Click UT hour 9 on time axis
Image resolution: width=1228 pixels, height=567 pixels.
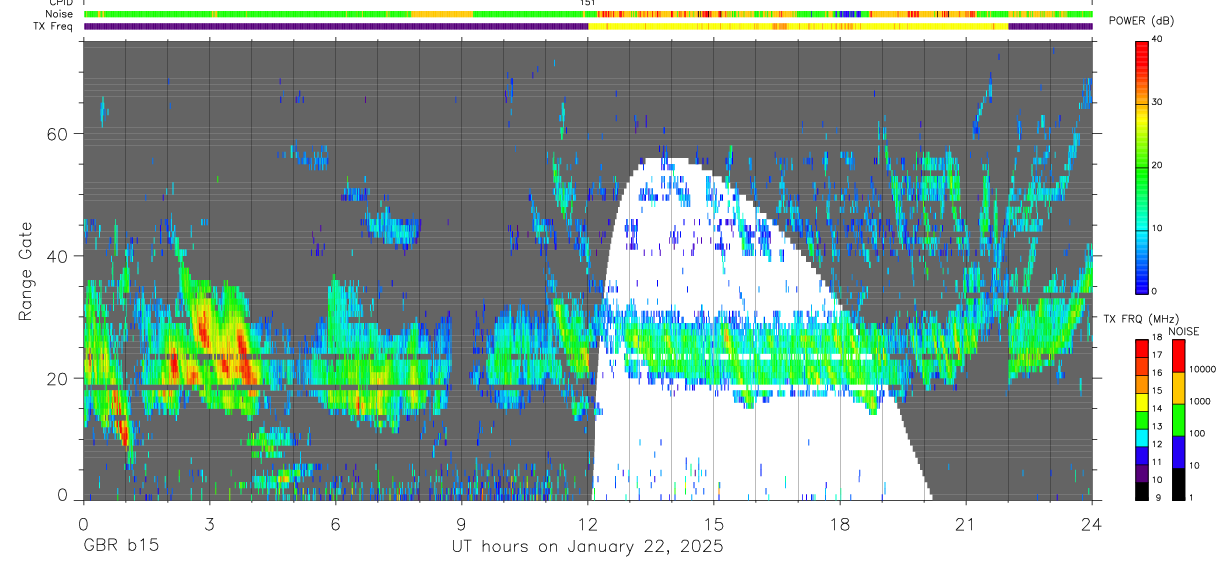click(461, 523)
